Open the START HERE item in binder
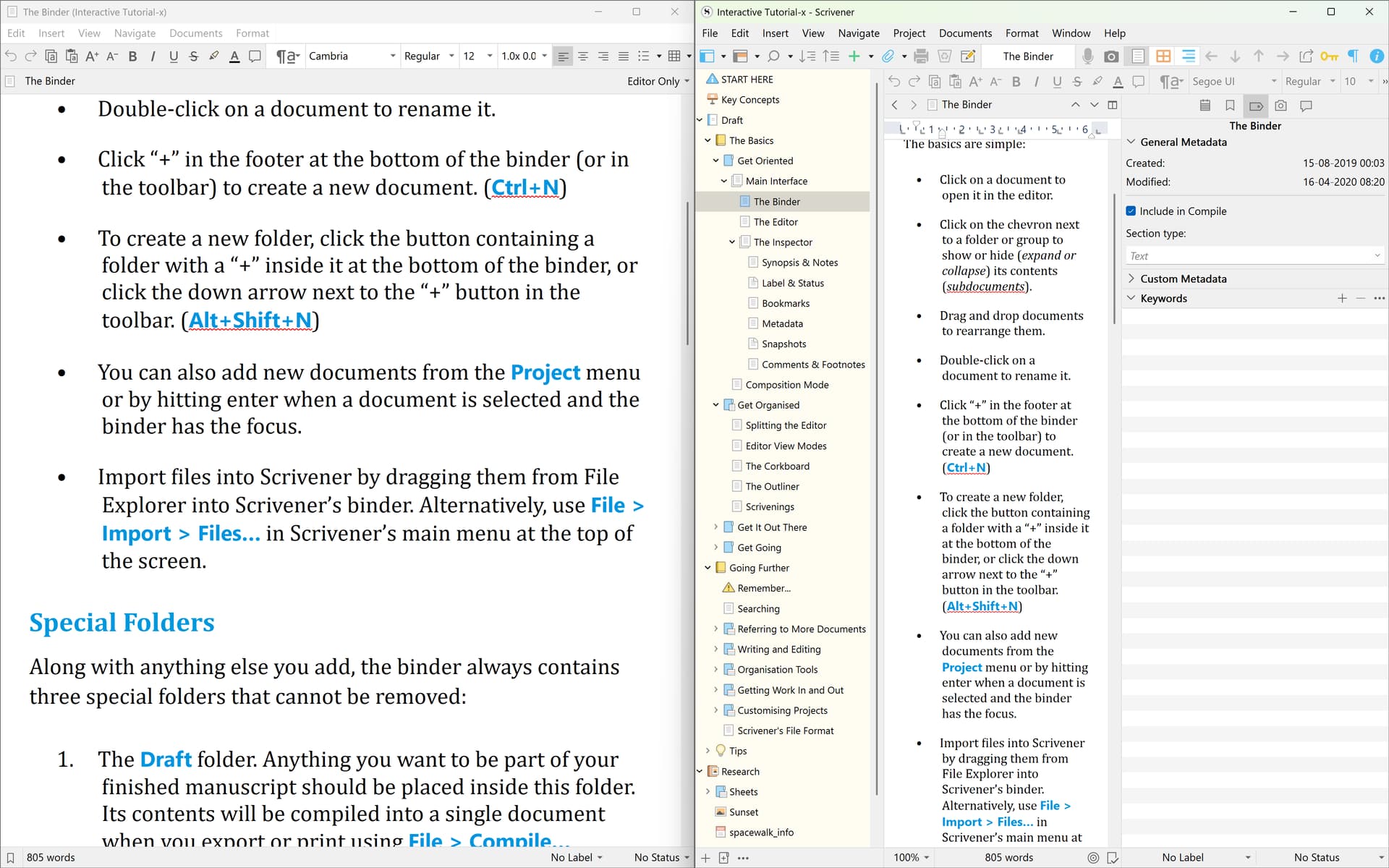 pos(747,80)
